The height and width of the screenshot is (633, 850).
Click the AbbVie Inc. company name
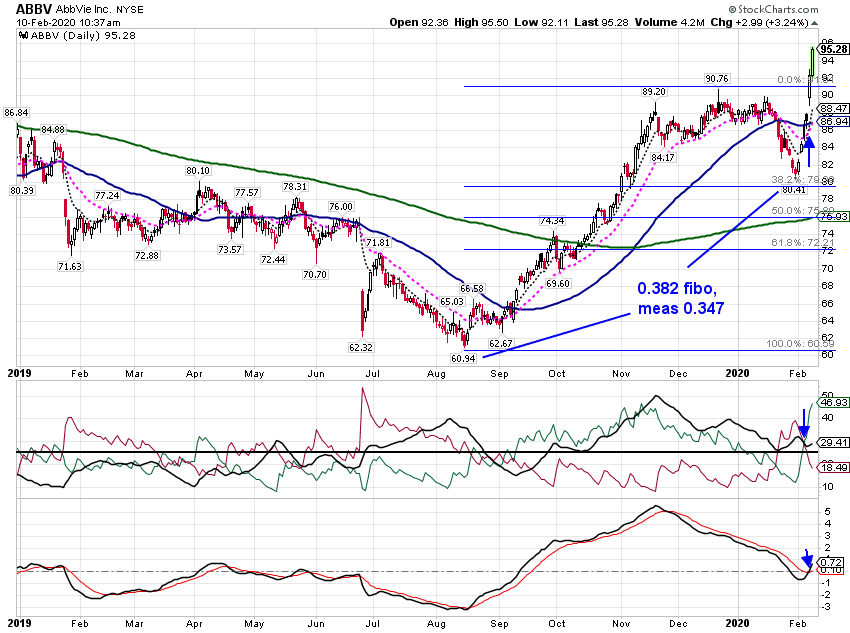[x=84, y=9]
